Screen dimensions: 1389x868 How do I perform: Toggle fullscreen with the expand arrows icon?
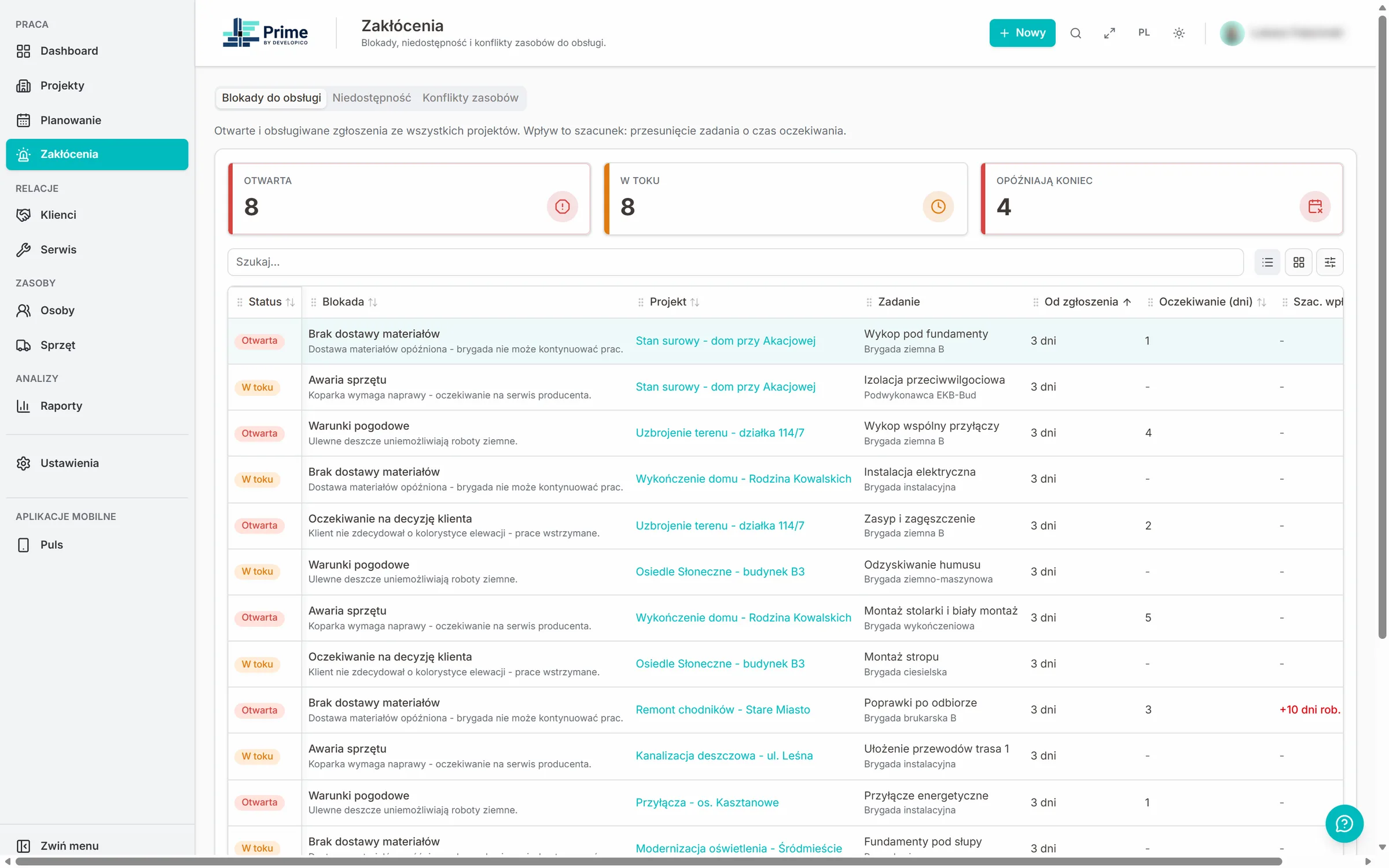coord(1109,33)
